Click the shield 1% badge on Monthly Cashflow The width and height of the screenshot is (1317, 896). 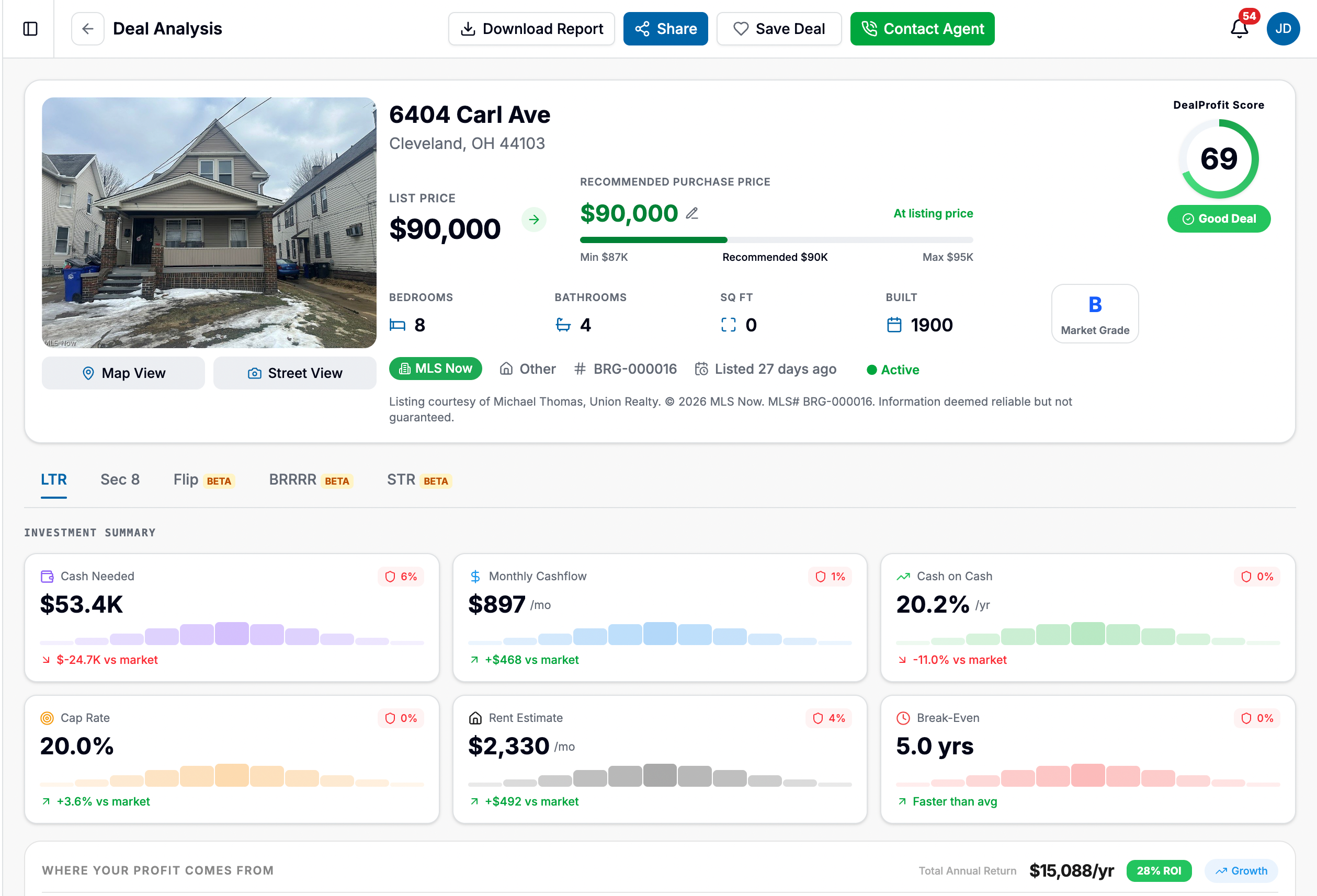(x=830, y=577)
